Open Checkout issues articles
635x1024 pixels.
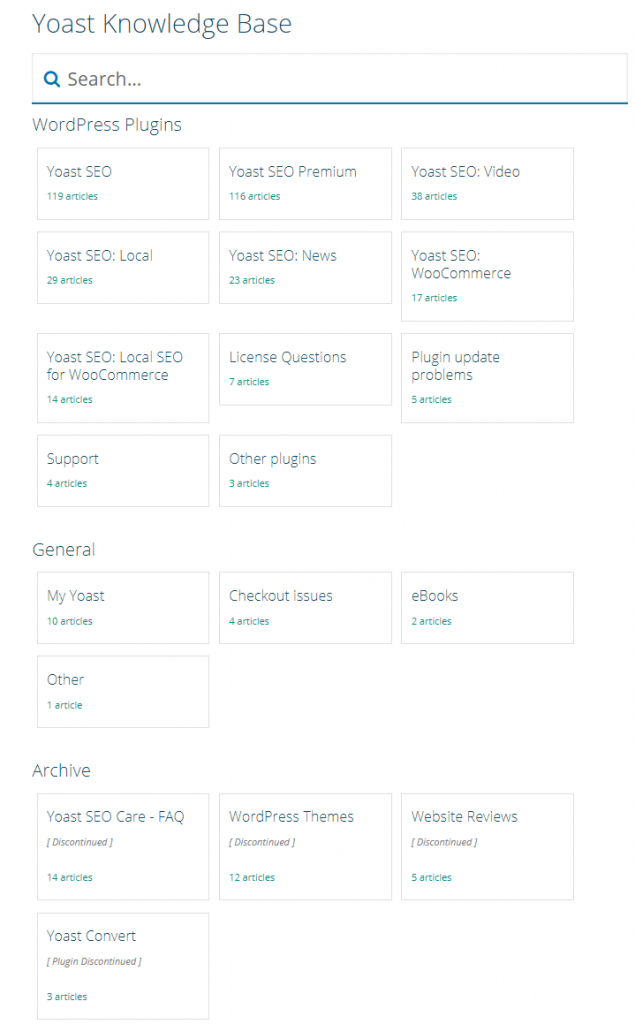[305, 608]
